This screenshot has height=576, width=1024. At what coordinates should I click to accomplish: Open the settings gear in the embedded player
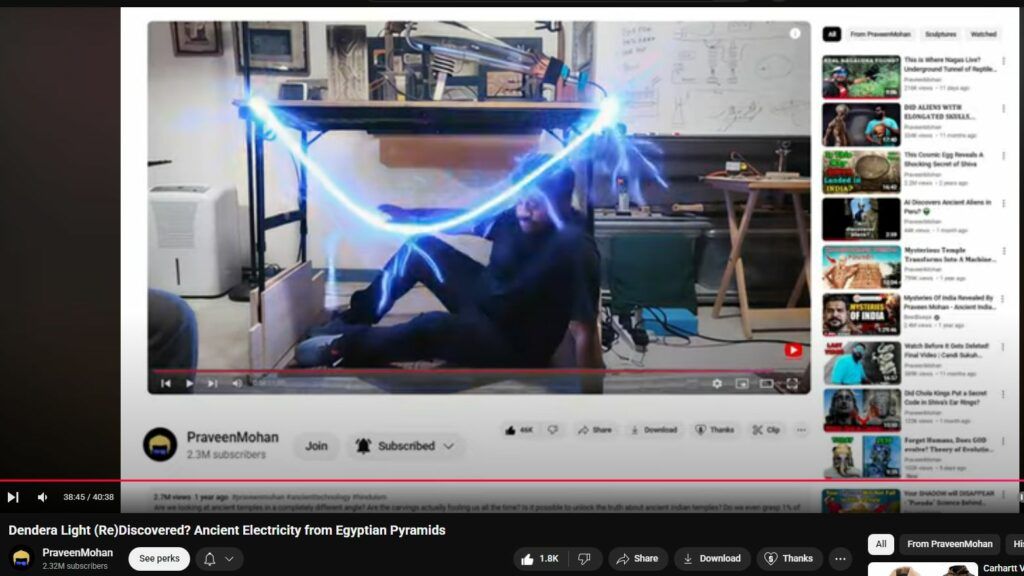pyautogui.click(x=717, y=383)
